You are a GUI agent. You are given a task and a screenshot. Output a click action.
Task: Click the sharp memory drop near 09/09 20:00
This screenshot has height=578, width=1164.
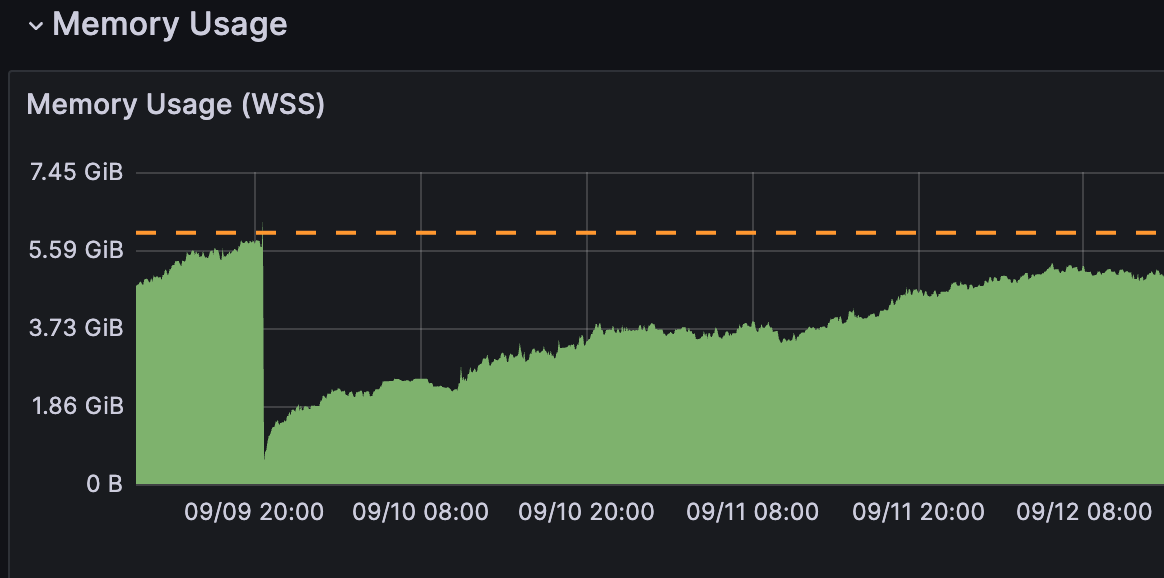point(263,350)
